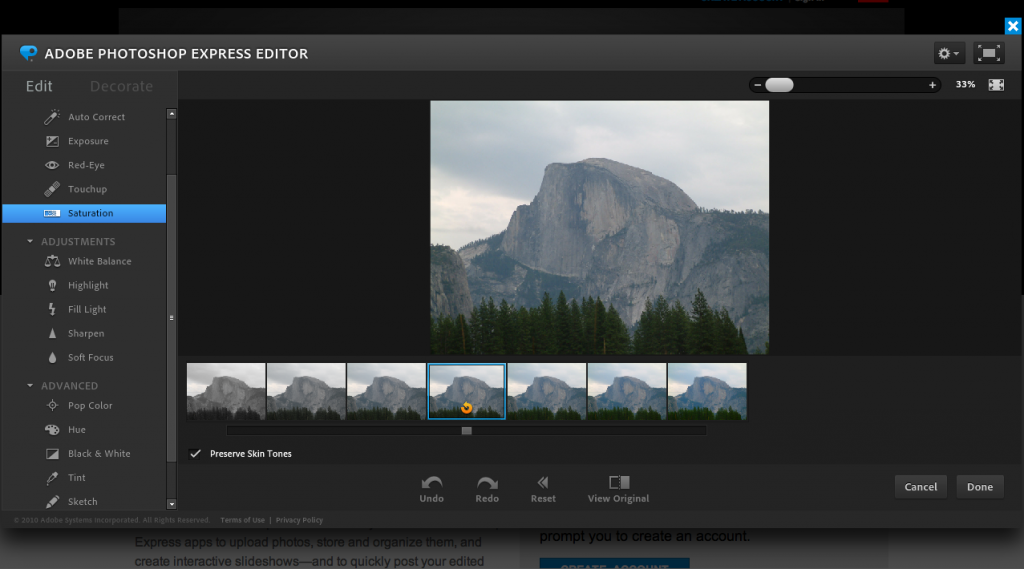Collapse the ADJUSTMENTS section
1024x569 pixels.
[29, 241]
